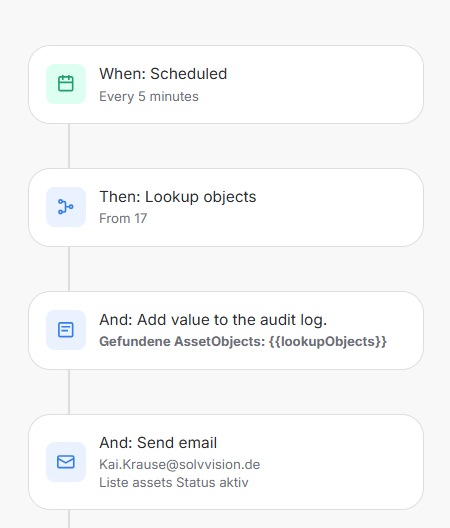
Task: Click the "Gefundene AssetObjects: {{lookupObjects}}" text
Action: tap(243, 341)
